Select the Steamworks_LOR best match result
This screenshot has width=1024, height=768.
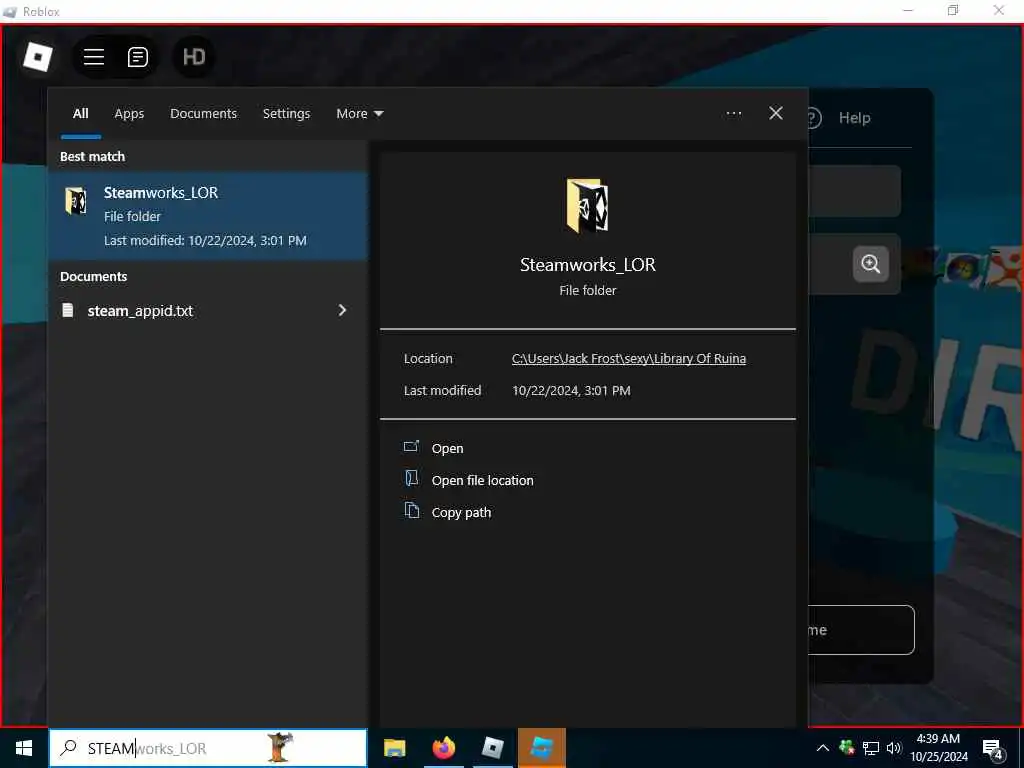point(208,216)
